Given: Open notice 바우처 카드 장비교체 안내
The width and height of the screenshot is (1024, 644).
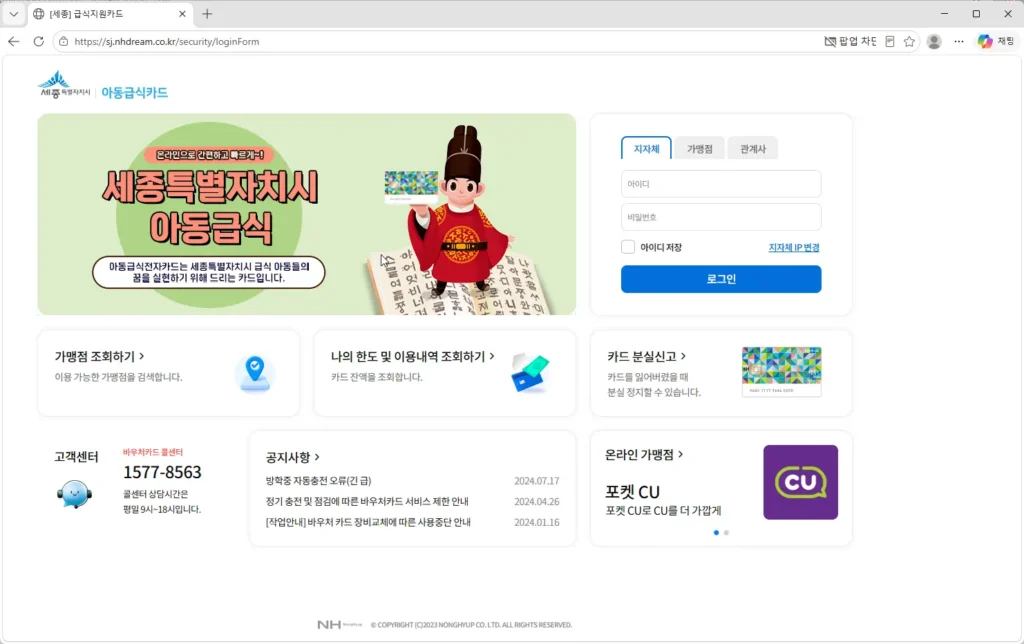Looking at the screenshot, I should (x=368, y=523).
